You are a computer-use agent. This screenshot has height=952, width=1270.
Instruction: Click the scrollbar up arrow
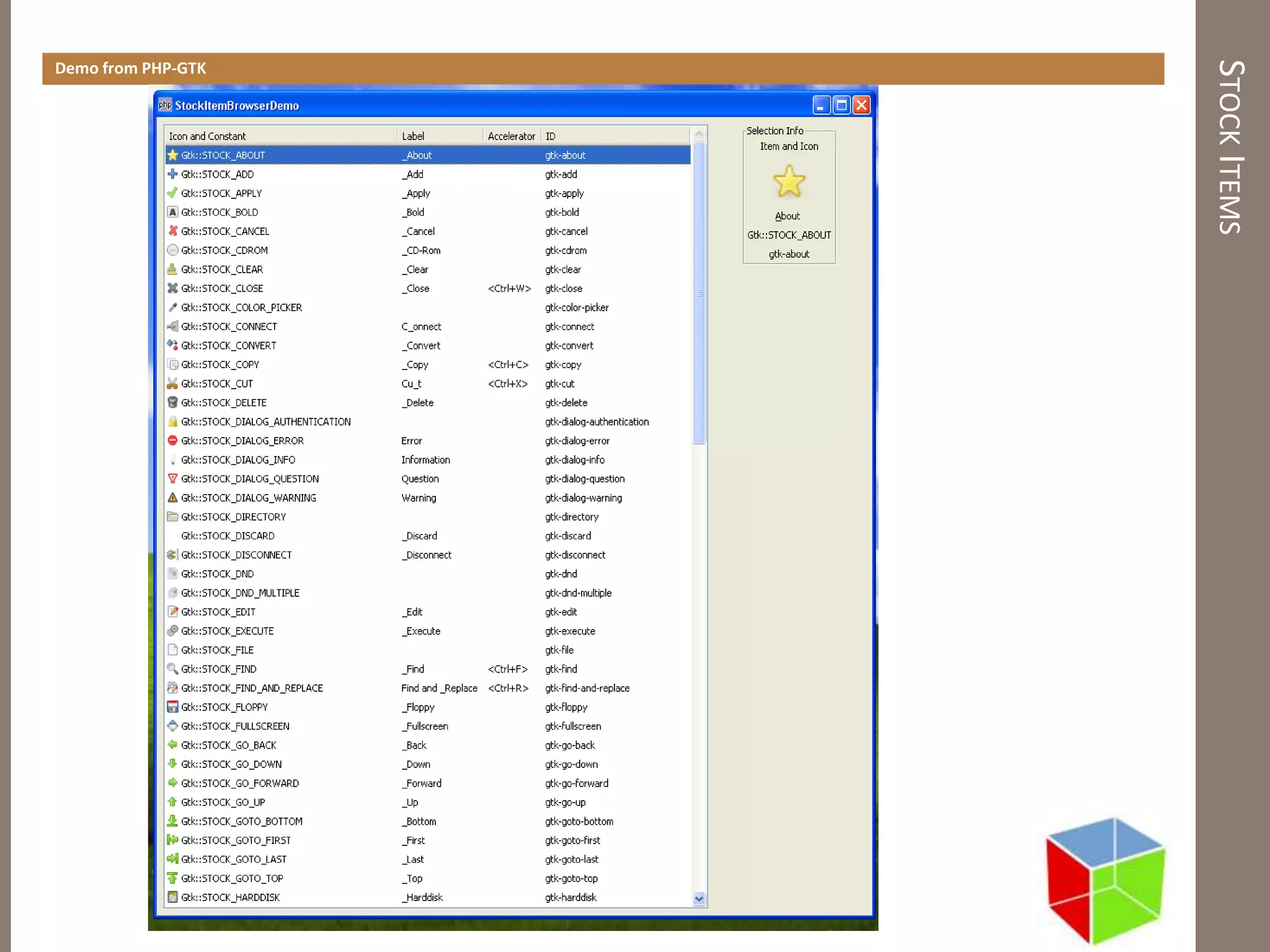(x=699, y=134)
